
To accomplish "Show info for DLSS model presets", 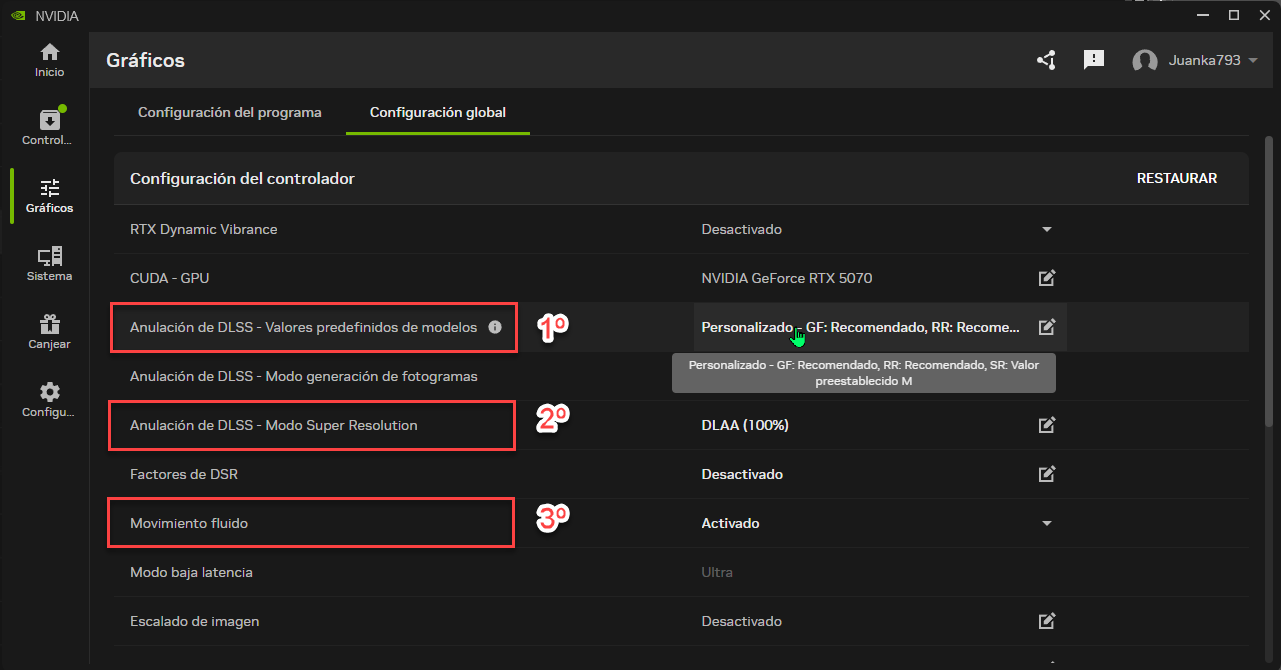I will pos(495,327).
